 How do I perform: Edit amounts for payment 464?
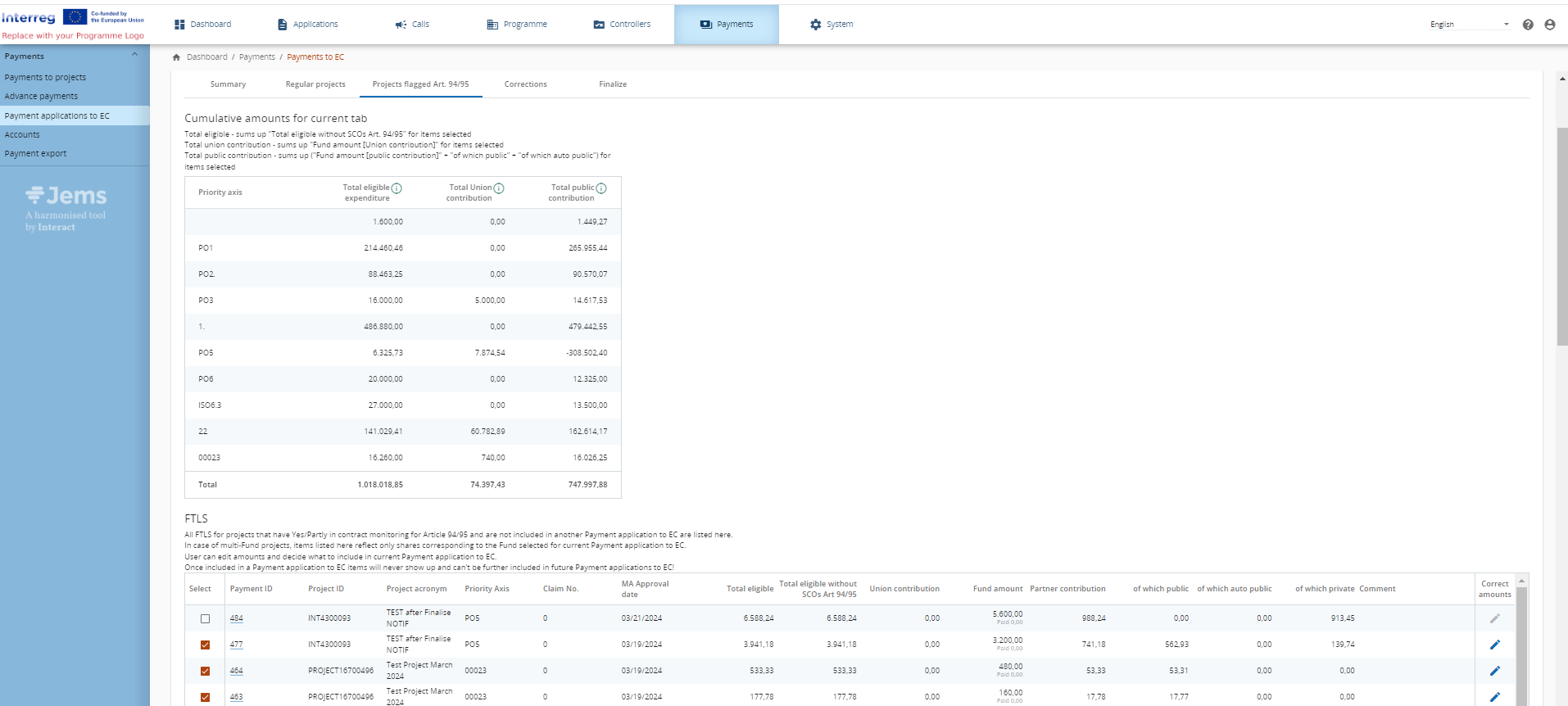1495,671
